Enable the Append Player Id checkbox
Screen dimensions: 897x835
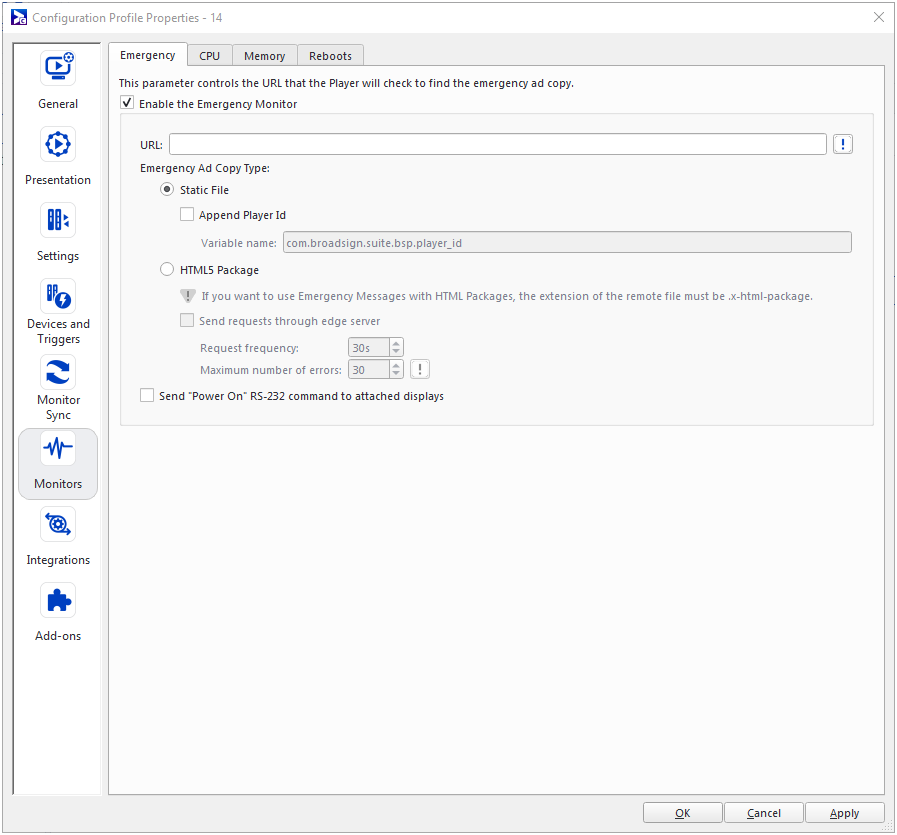click(187, 215)
